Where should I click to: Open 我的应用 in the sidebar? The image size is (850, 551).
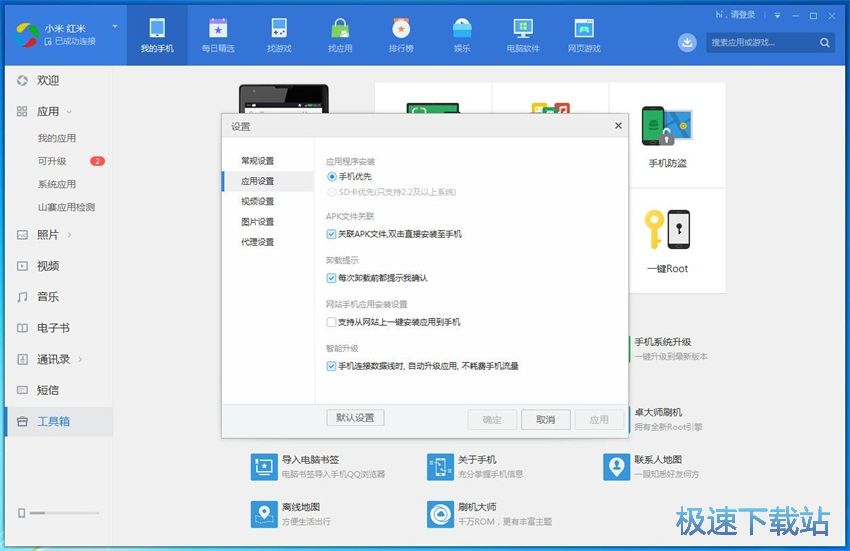click(56, 138)
